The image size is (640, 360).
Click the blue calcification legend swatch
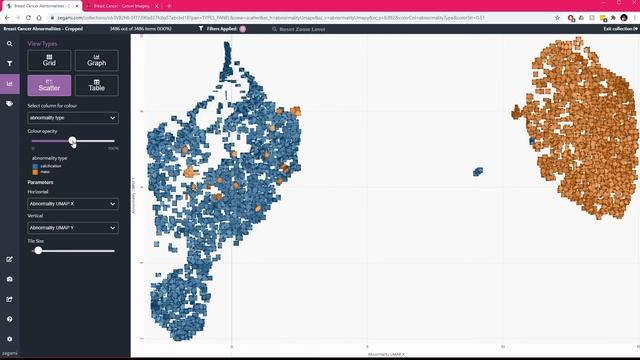[35, 166]
